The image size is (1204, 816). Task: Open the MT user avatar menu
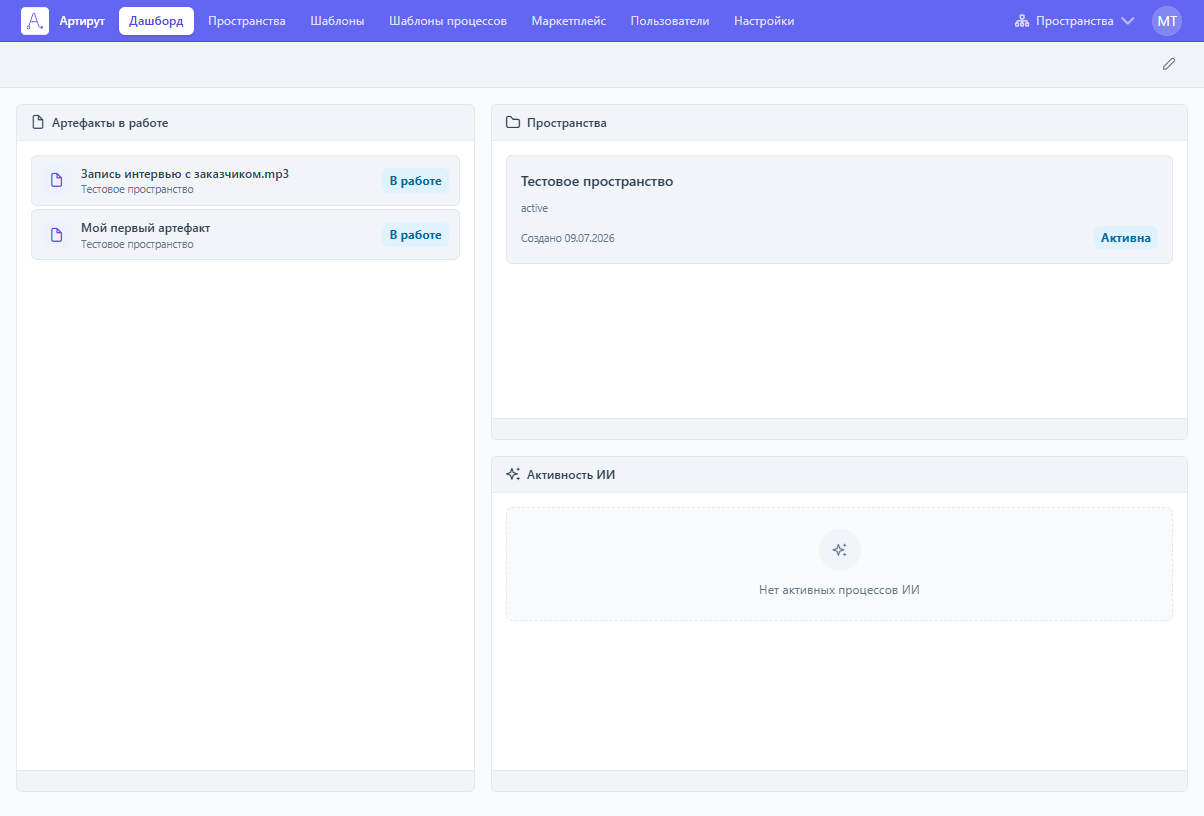pos(1167,21)
